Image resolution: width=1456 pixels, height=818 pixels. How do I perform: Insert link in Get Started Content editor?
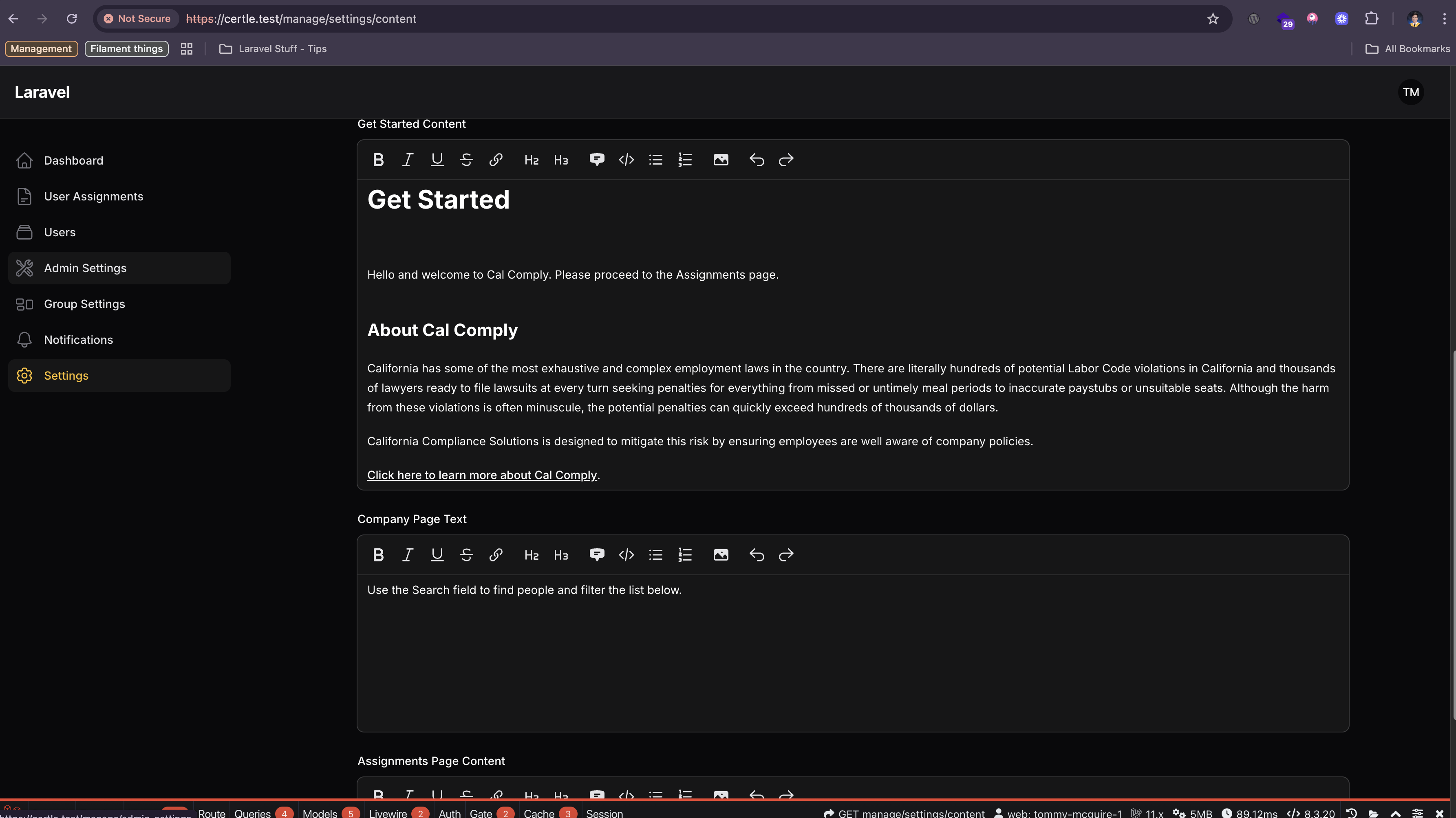coord(496,160)
